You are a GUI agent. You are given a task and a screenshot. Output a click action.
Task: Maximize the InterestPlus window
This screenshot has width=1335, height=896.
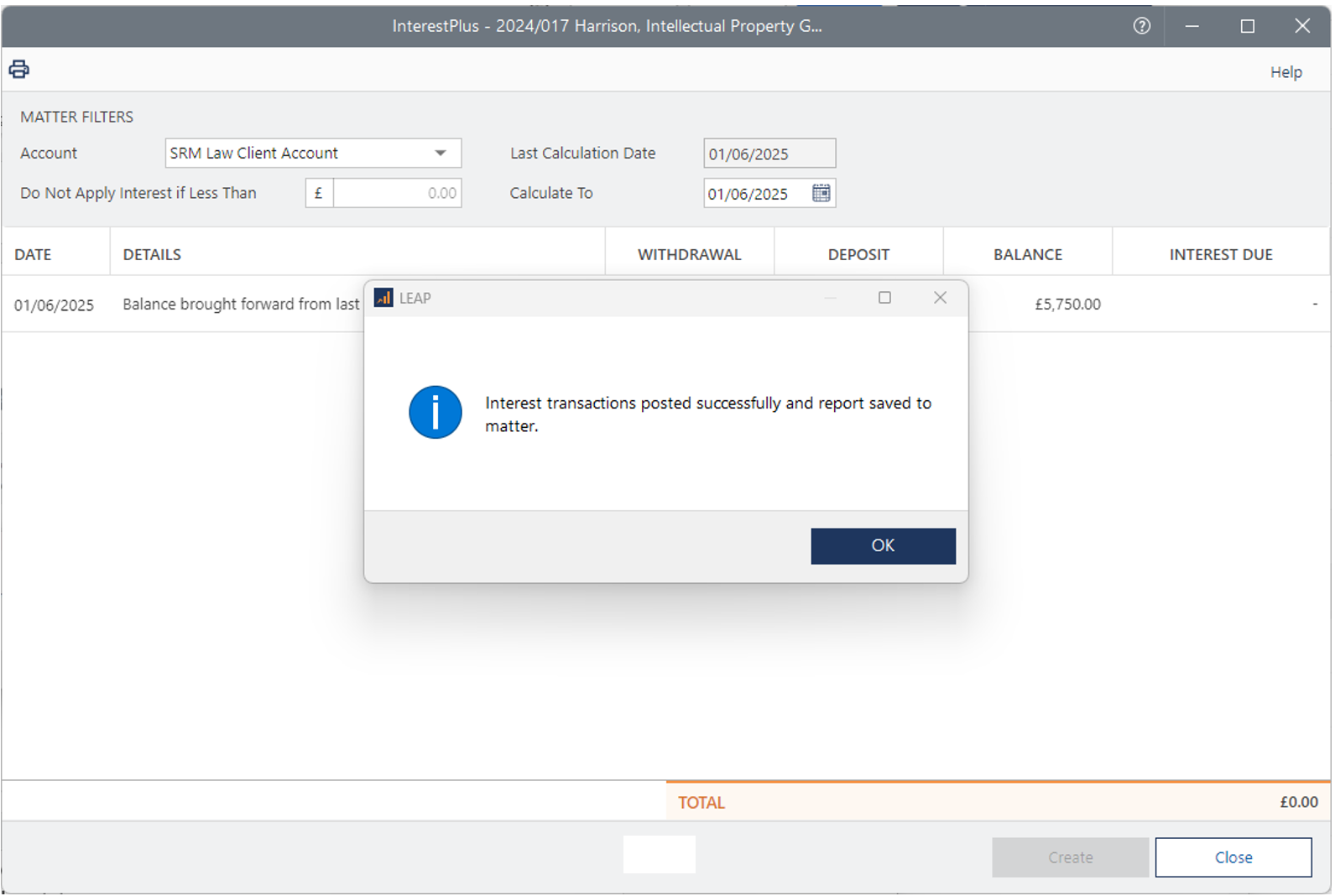[x=1247, y=26]
